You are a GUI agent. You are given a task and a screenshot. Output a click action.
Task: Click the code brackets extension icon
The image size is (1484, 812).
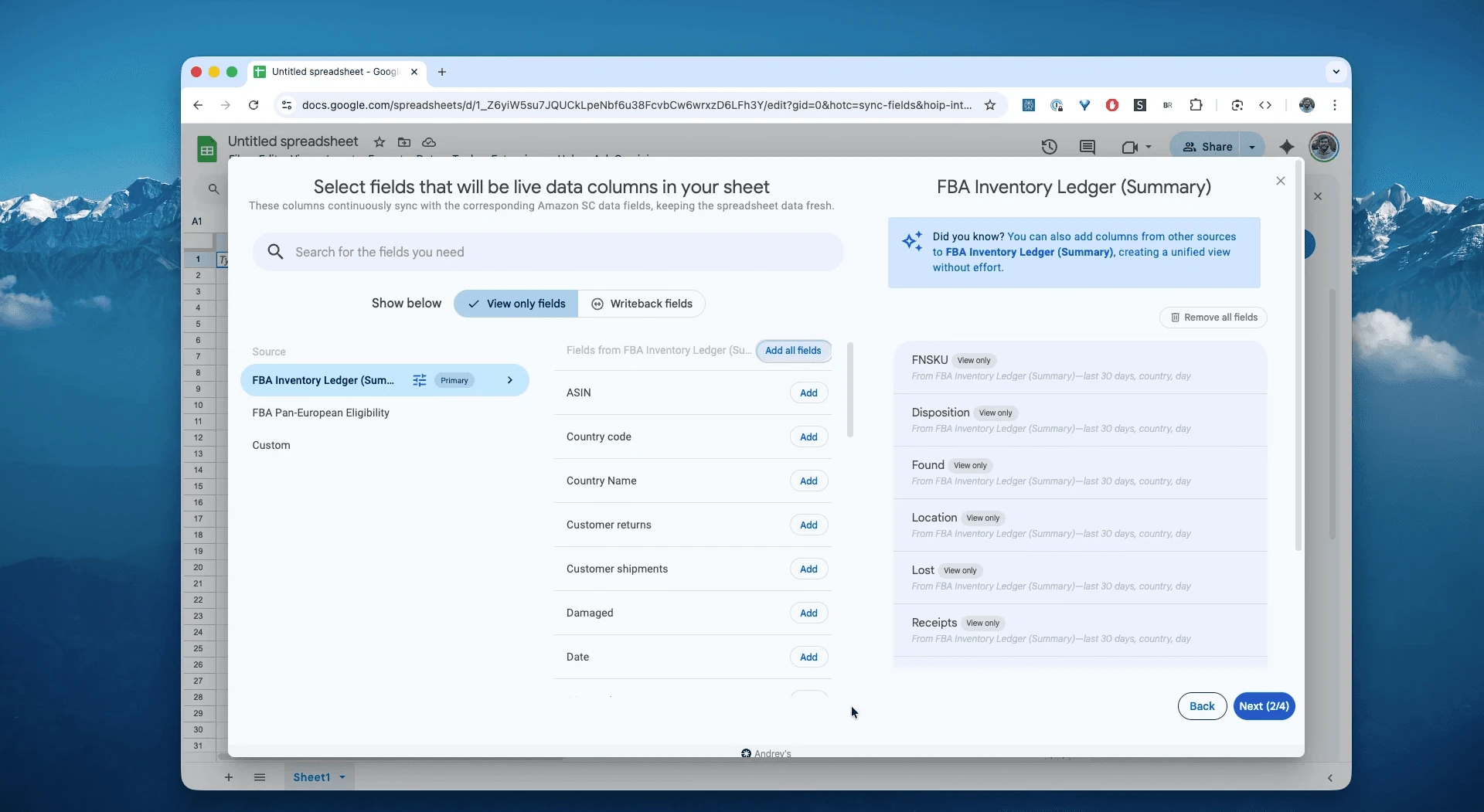click(1265, 105)
